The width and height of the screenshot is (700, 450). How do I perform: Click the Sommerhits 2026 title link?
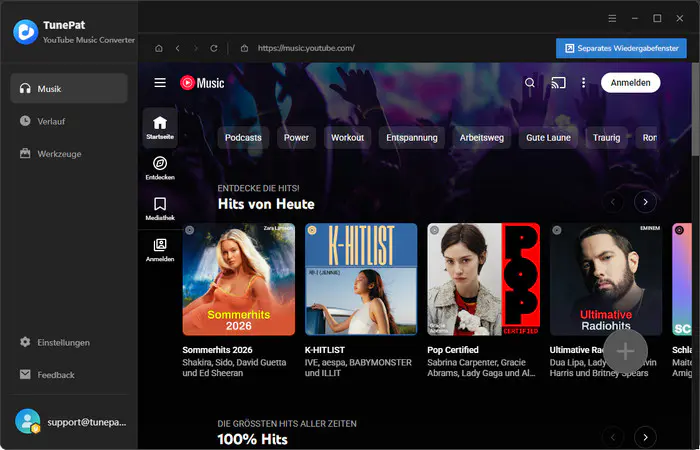tap(217, 350)
